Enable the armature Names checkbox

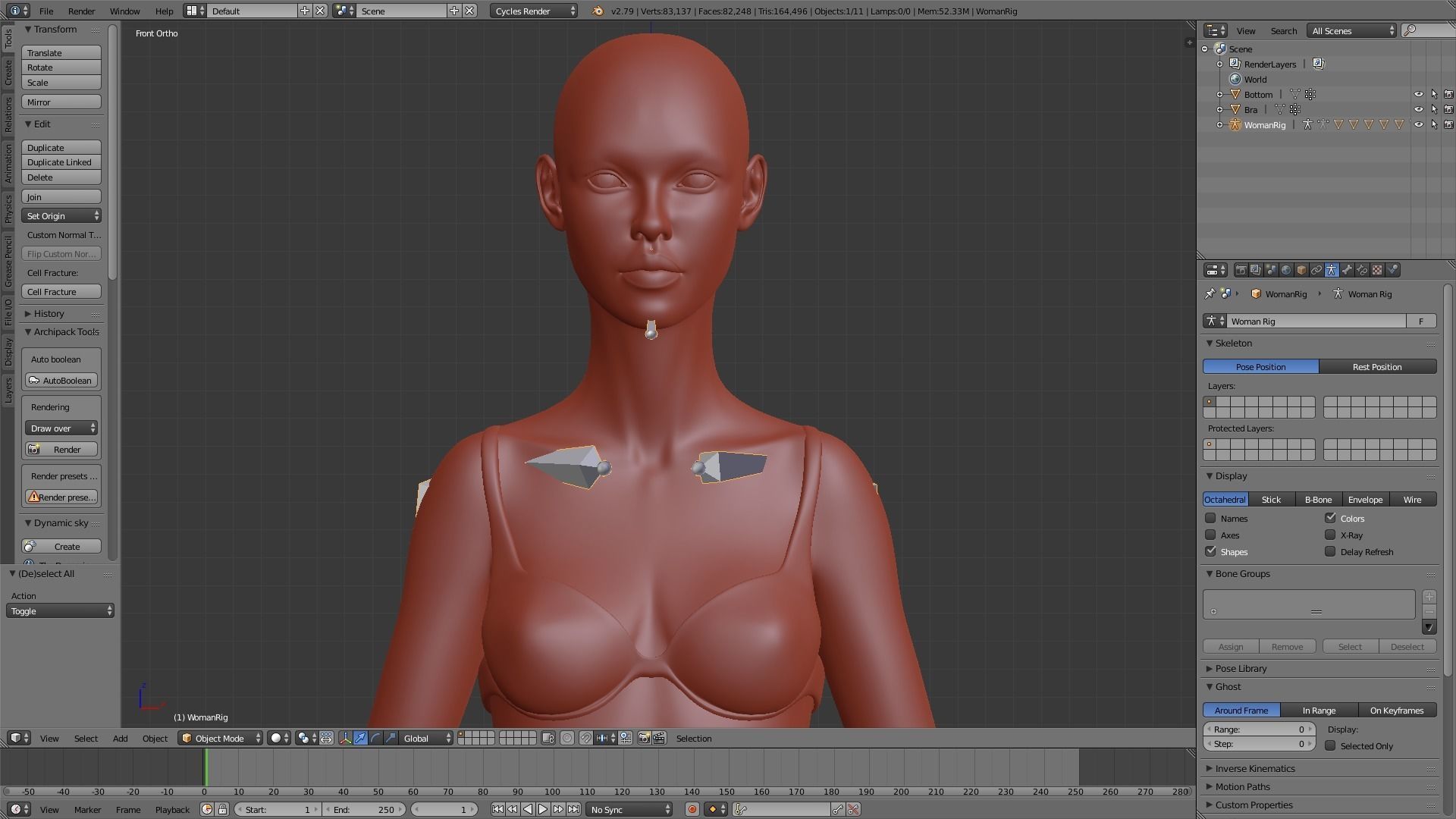[1210, 518]
